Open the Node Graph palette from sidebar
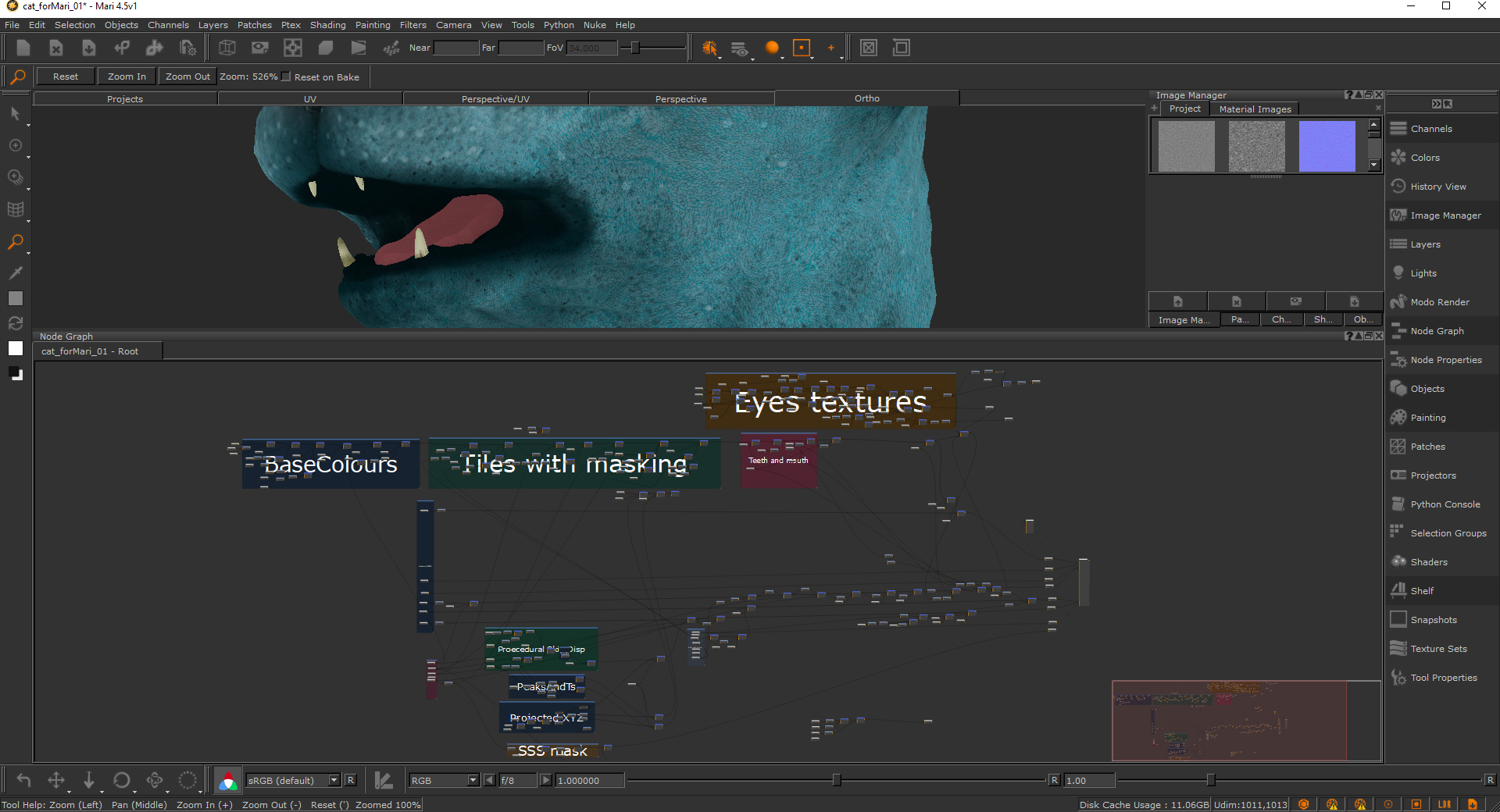The height and width of the screenshot is (812, 1500). (x=1437, y=331)
